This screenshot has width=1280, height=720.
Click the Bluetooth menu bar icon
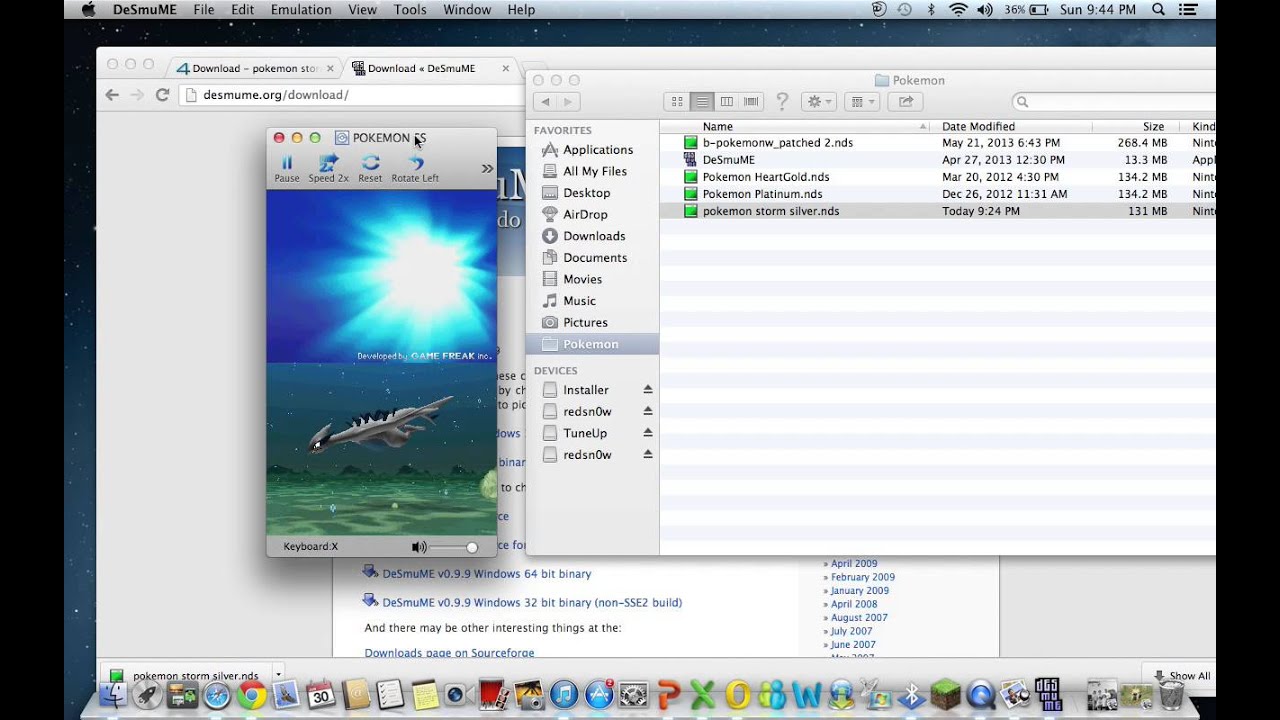pos(931,10)
